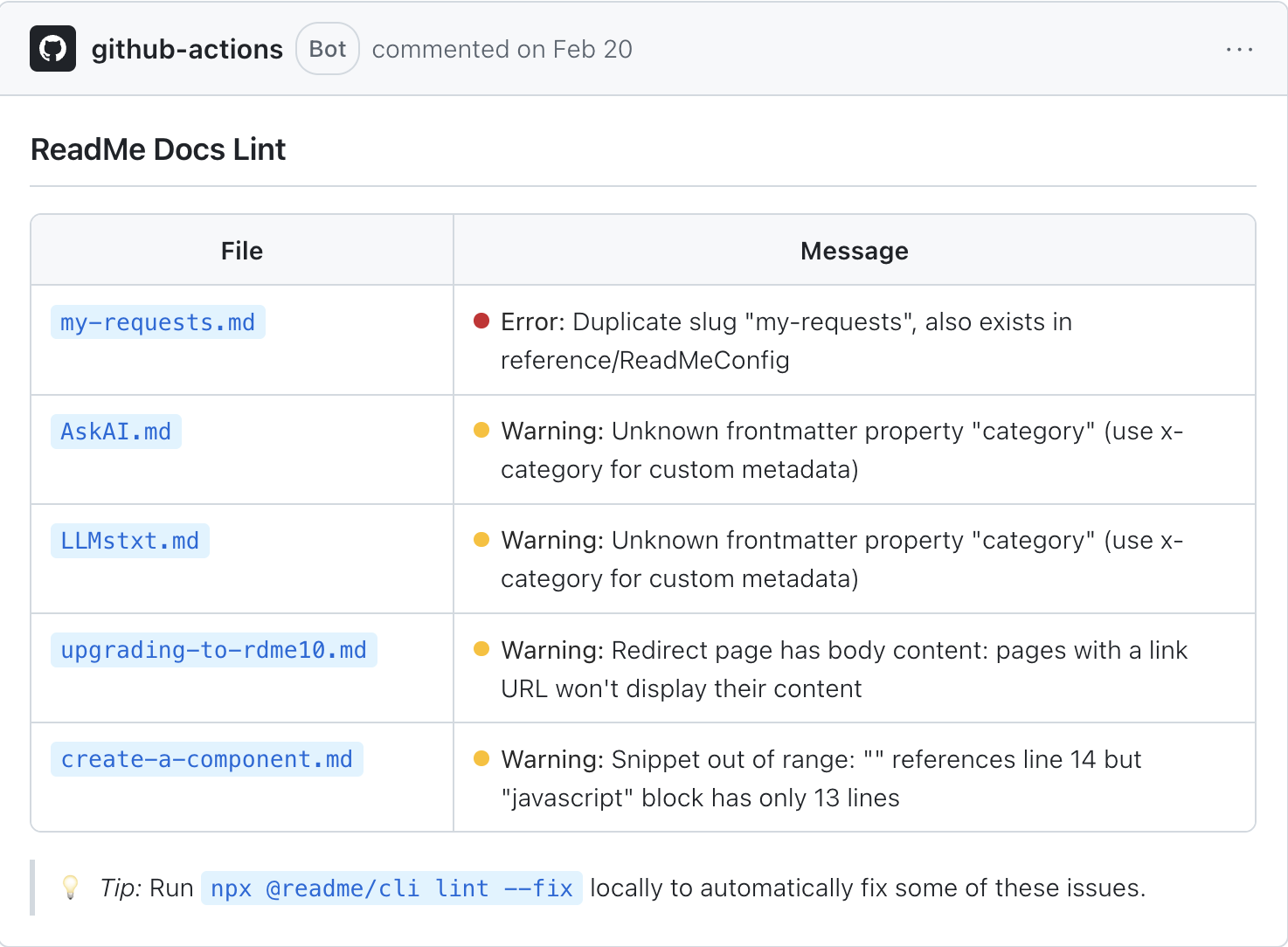
Task: Click the Bot label badge
Action: (328, 49)
